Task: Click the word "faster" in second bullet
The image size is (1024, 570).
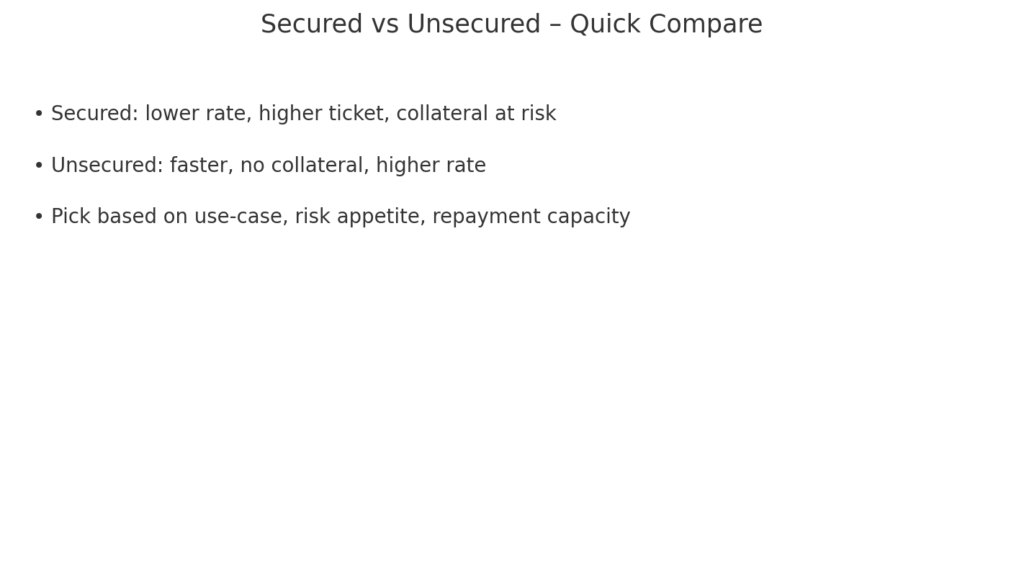Action: 199,166
